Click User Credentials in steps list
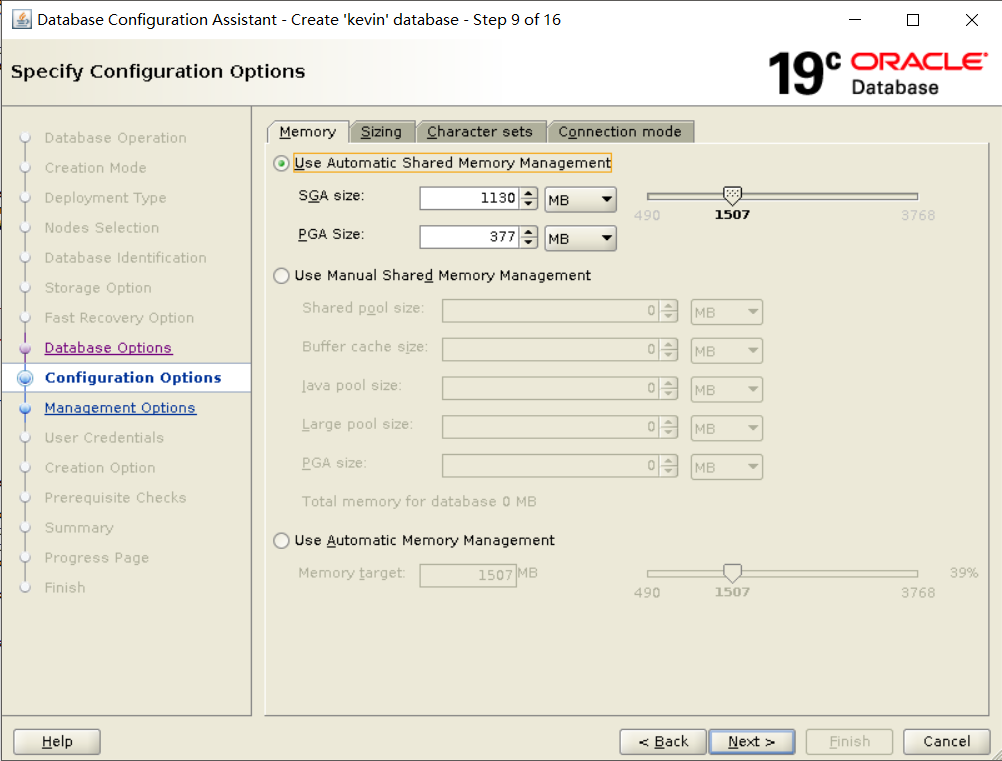 click(x=104, y=438)
